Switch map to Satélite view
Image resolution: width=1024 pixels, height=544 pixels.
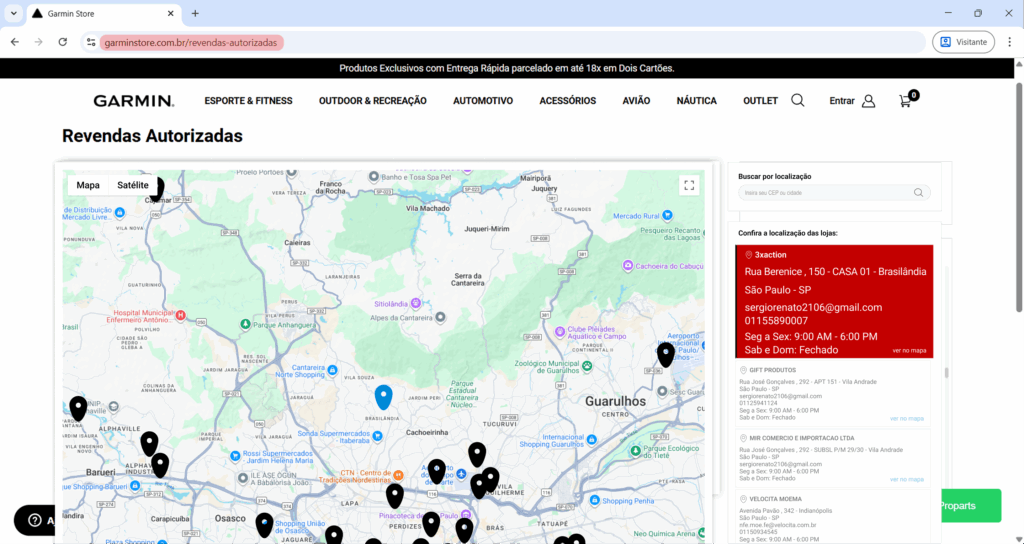click(133, 185)
